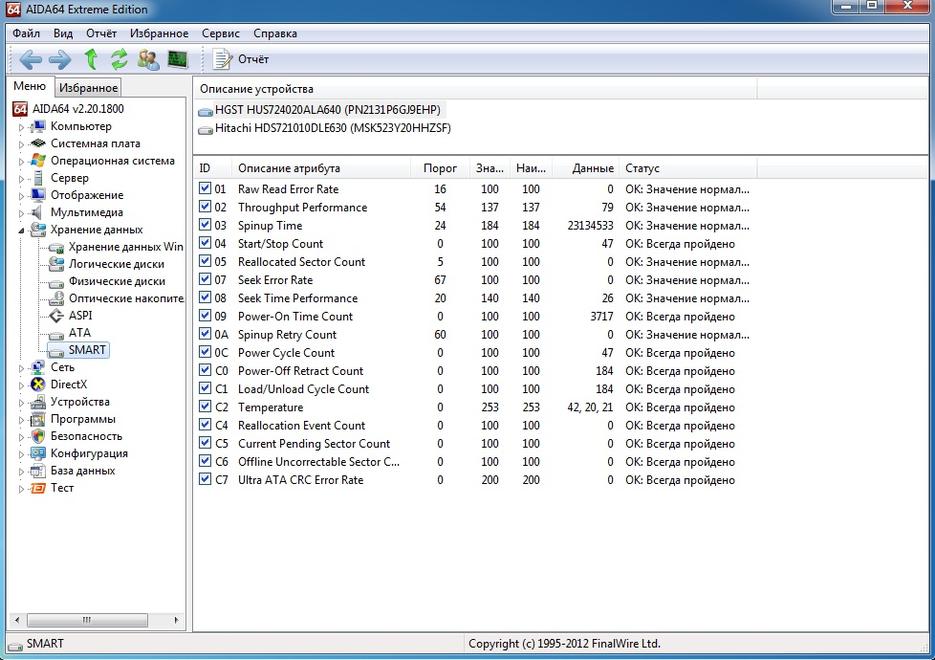
Task: Click the Системная плата motherboard icon
Action: click(38, 143)
